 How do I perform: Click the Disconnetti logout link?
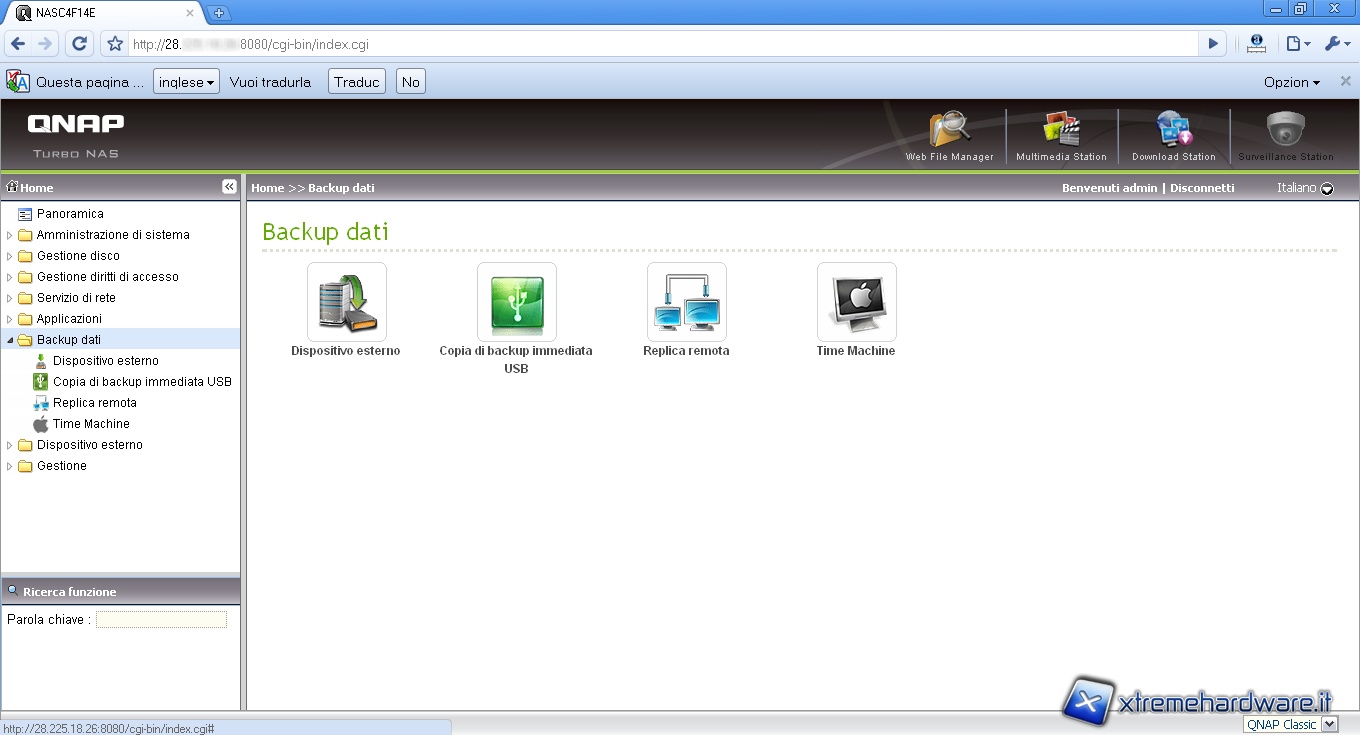pos(1202,188)
